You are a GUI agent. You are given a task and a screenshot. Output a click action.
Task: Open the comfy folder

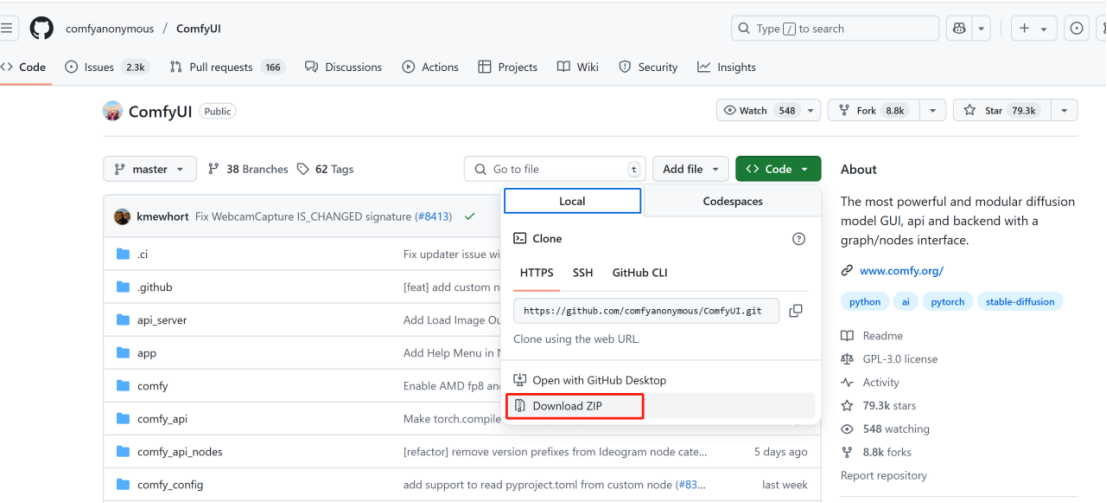click(x=152, y=386)
